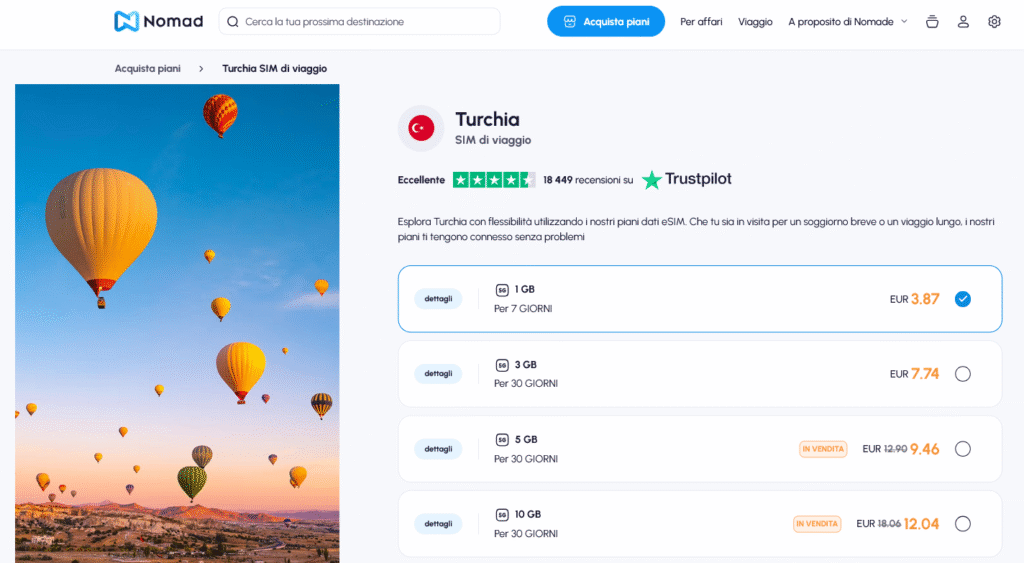
Task: Follow the Acquista piani breadcrumb link
Action: [148, 69]
